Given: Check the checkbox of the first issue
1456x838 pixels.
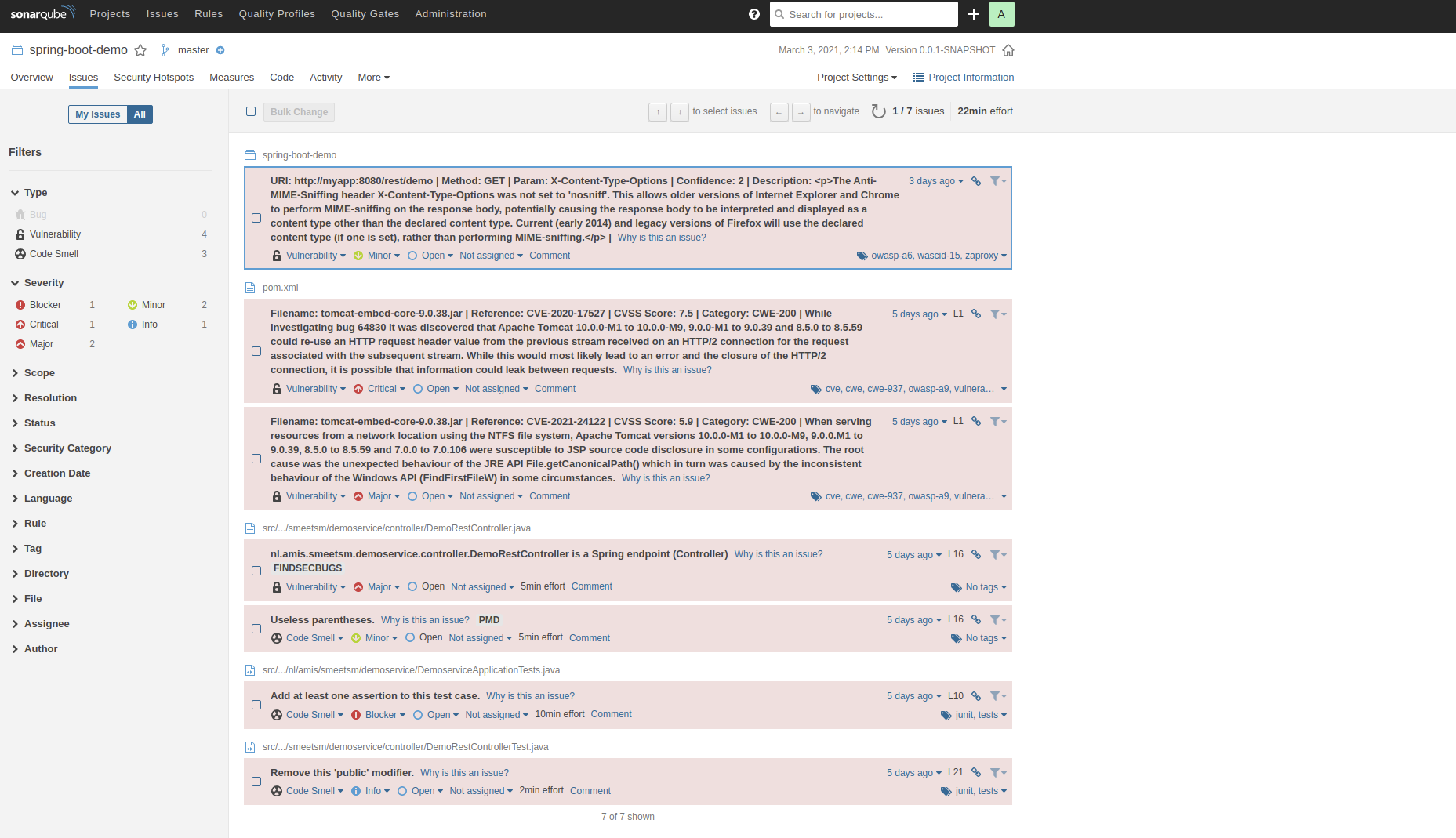Looking at the screenshot, I should tap(256, 218).
